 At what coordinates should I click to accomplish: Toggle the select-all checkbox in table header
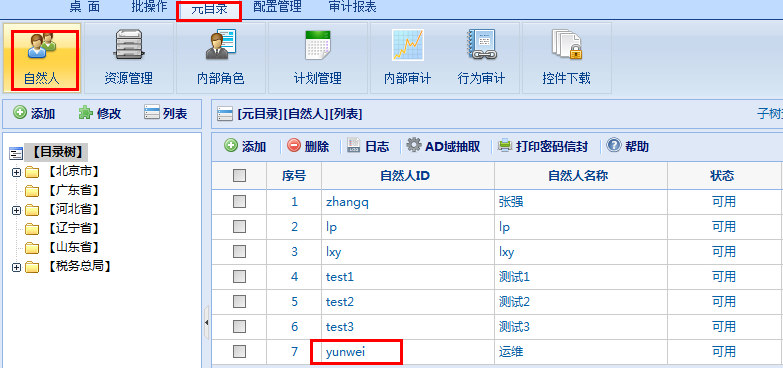pos(240,176)
